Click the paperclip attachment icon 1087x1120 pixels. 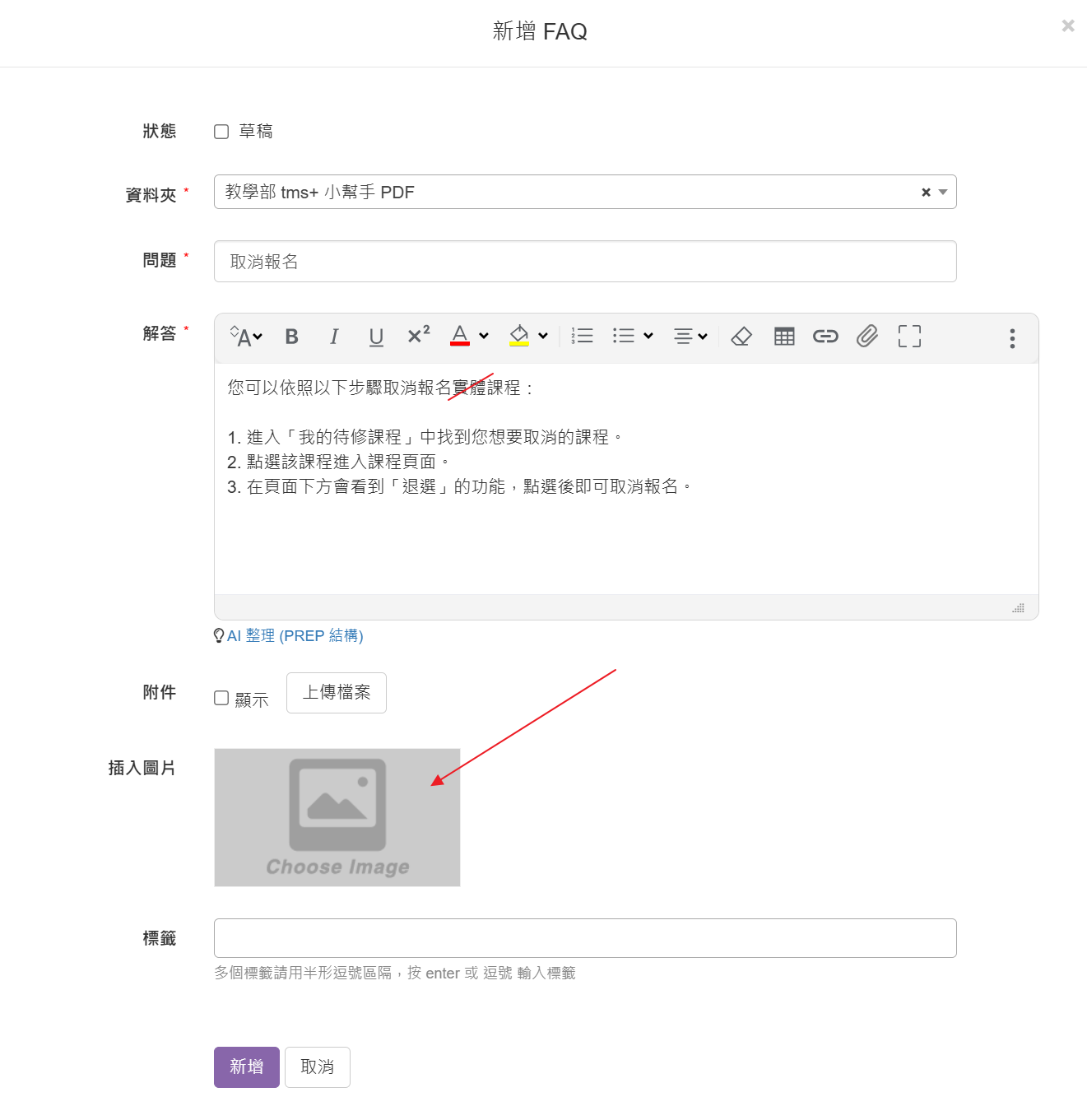coord(867,336)
